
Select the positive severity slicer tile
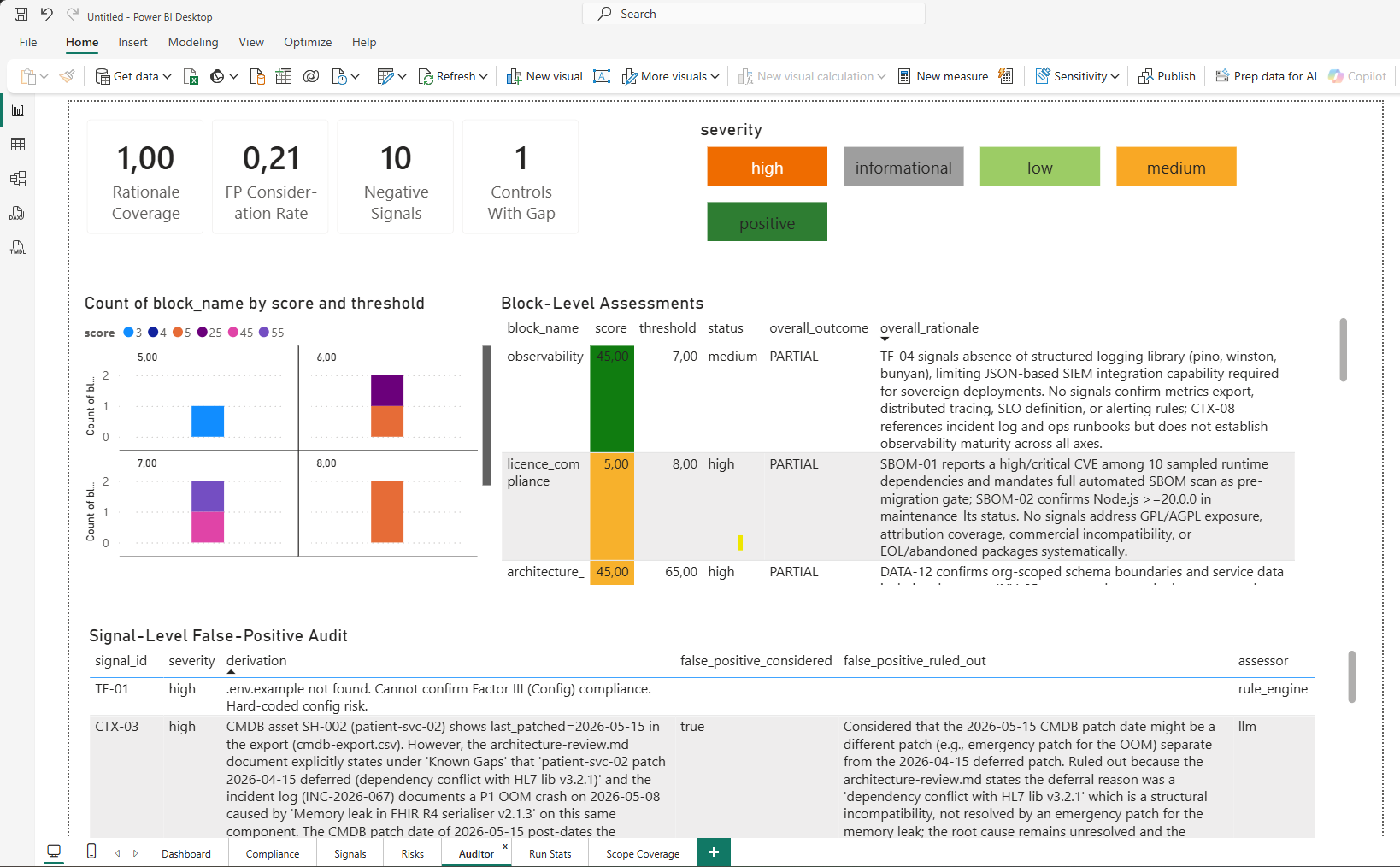click(x=767, y=221)
